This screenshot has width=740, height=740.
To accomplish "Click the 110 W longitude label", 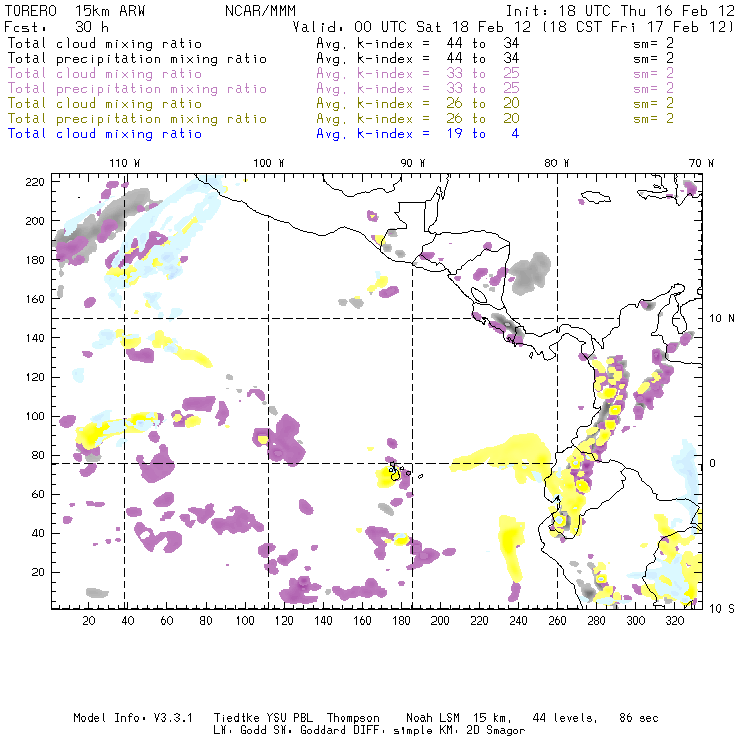I will 124,162.
